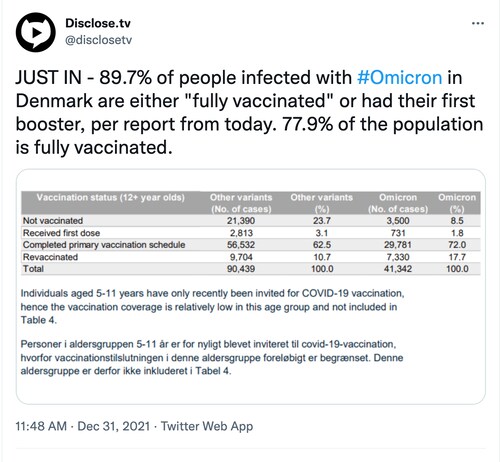Open the Twitter Web App source link
This screenshot has height=462, width=500.
tap(207, 426)
